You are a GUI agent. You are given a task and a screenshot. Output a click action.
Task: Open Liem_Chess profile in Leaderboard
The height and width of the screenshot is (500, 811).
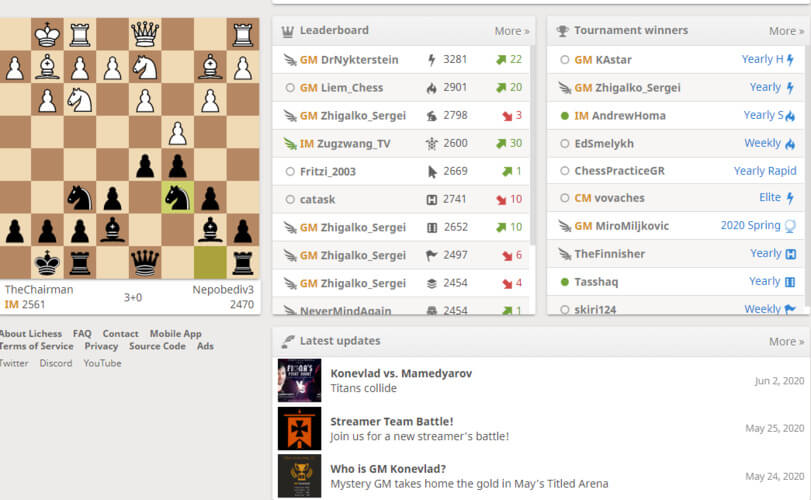tap(341, 87)
